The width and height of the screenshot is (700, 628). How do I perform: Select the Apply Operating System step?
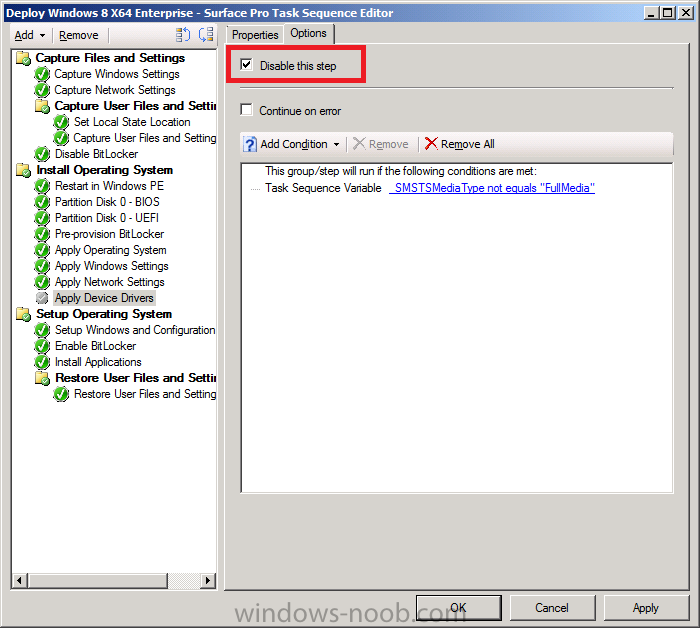(110, 250)
